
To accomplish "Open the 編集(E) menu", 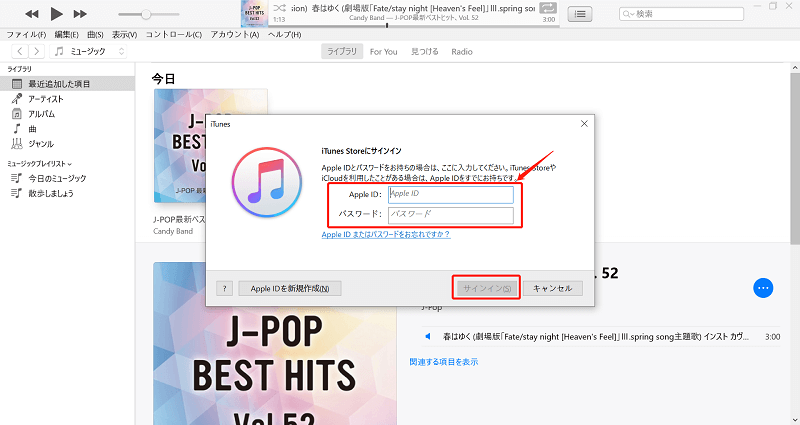I will click(x=66, y=35).
